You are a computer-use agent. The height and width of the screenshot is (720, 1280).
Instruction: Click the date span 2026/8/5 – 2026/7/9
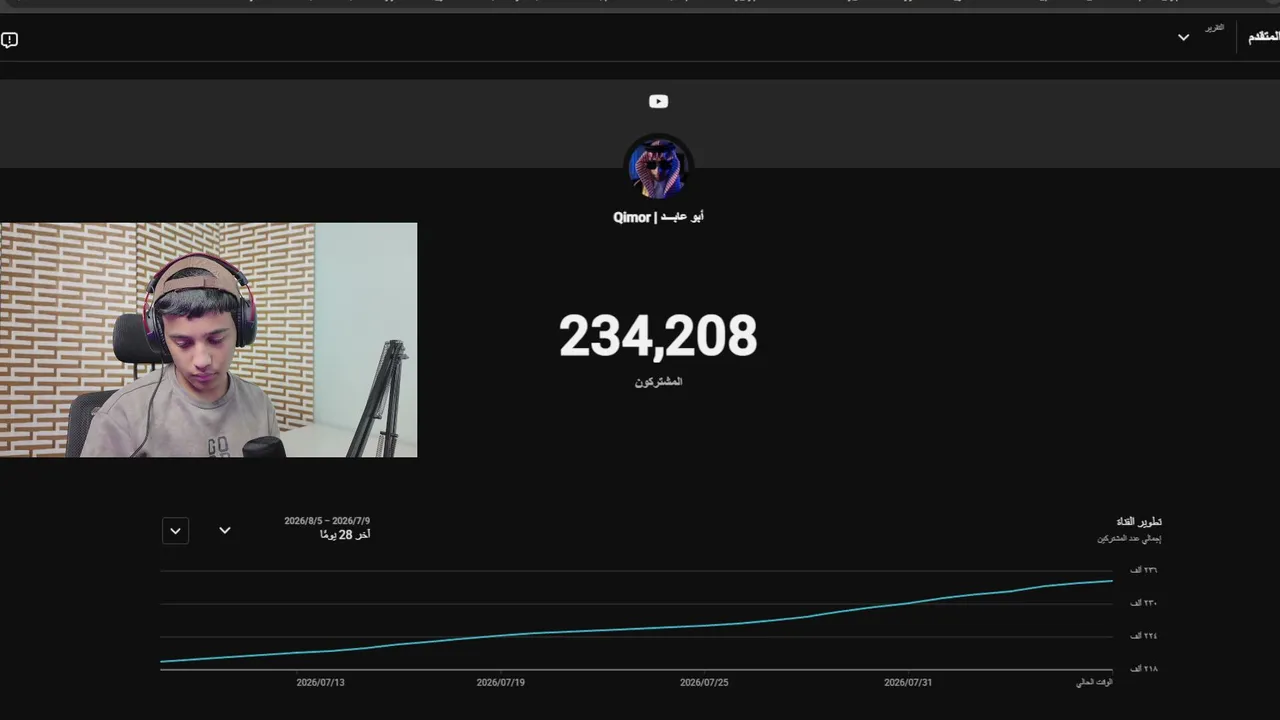(327, 521)
